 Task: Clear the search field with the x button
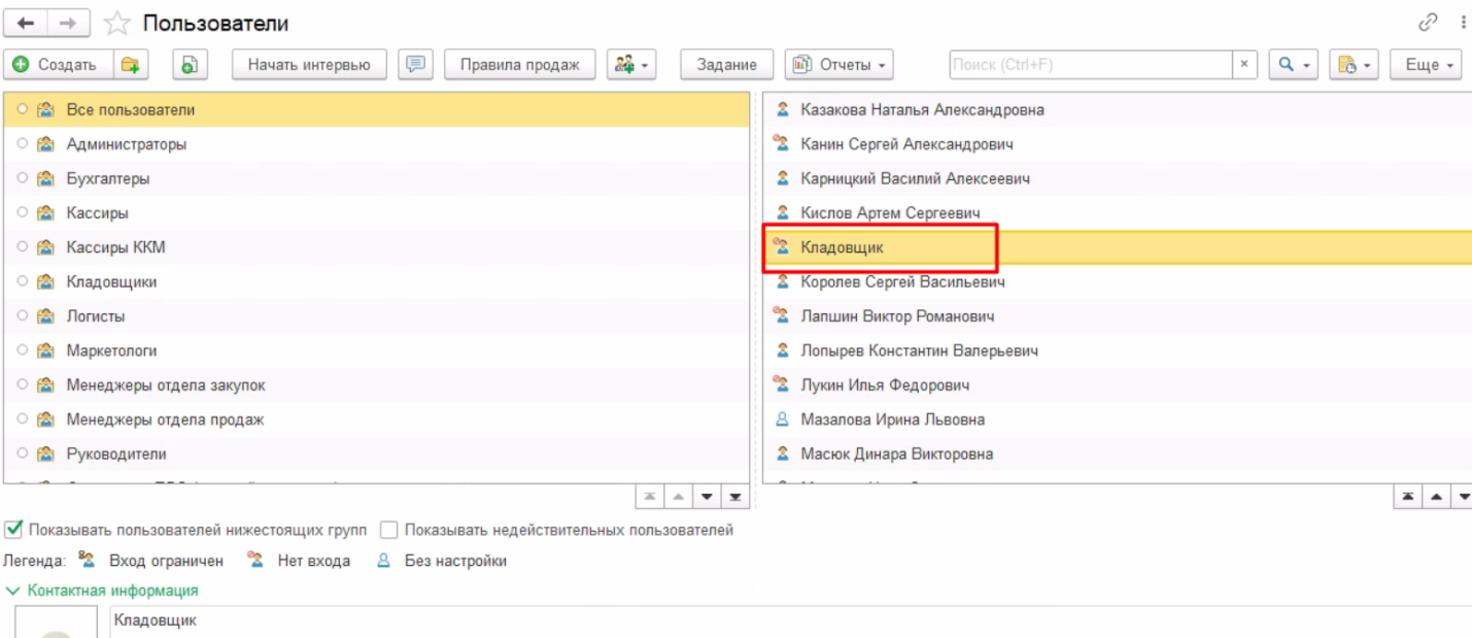tap(1244, 65)
